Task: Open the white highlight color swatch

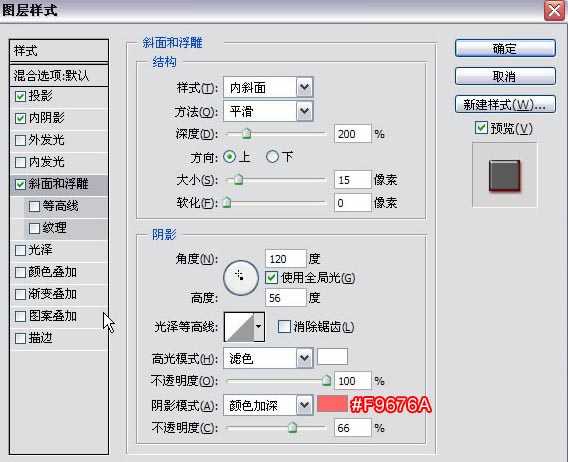Action: click(x=333, y=357)
